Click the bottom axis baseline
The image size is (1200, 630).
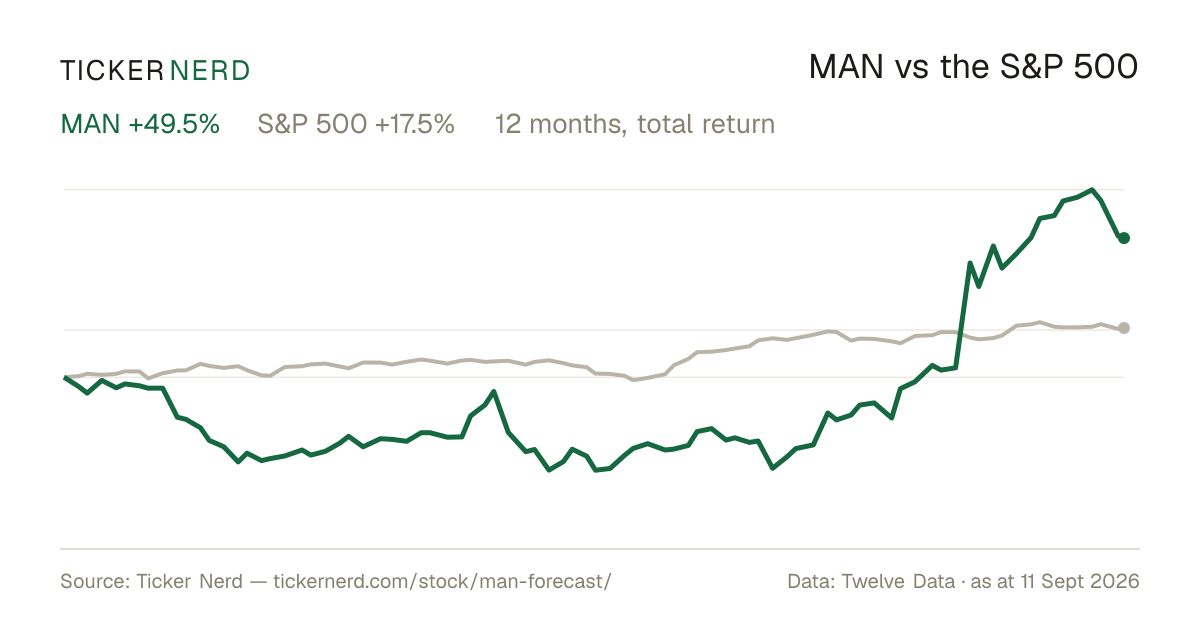600,548
